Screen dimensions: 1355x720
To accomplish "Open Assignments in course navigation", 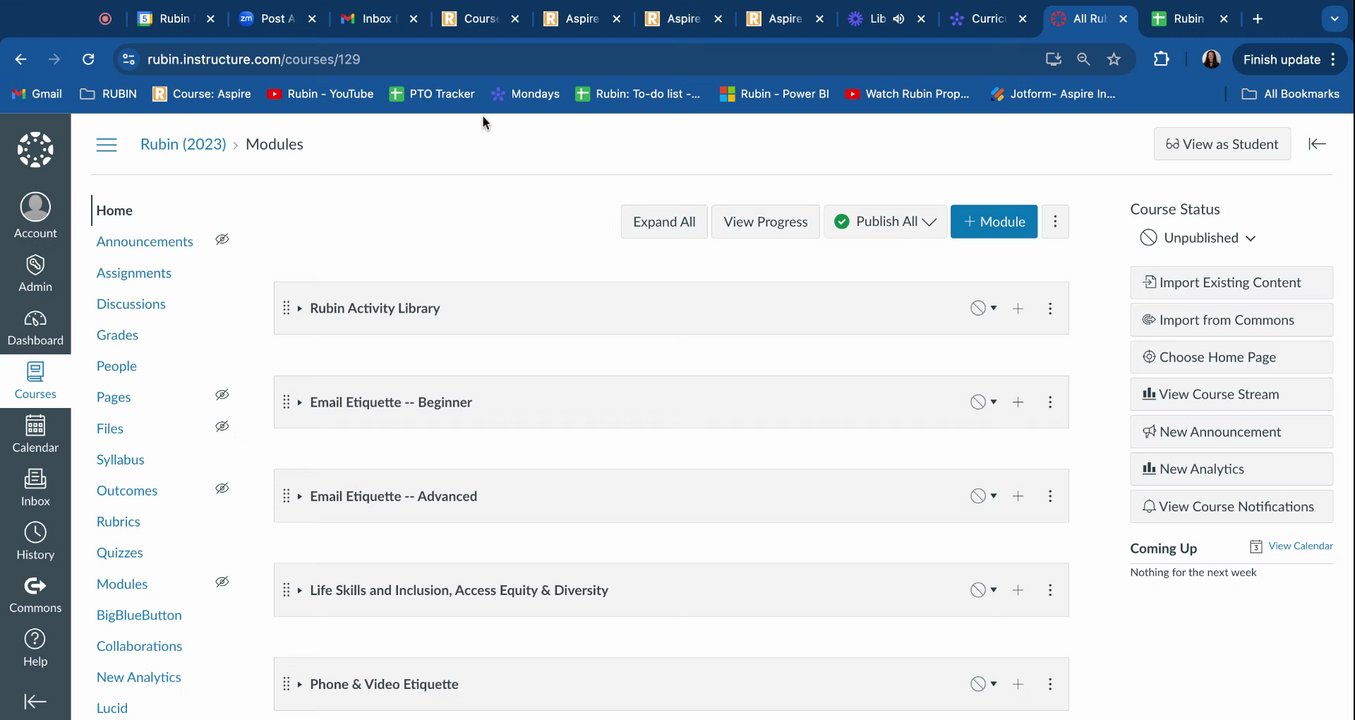I will pyautogui.click(x=134, y=273).
